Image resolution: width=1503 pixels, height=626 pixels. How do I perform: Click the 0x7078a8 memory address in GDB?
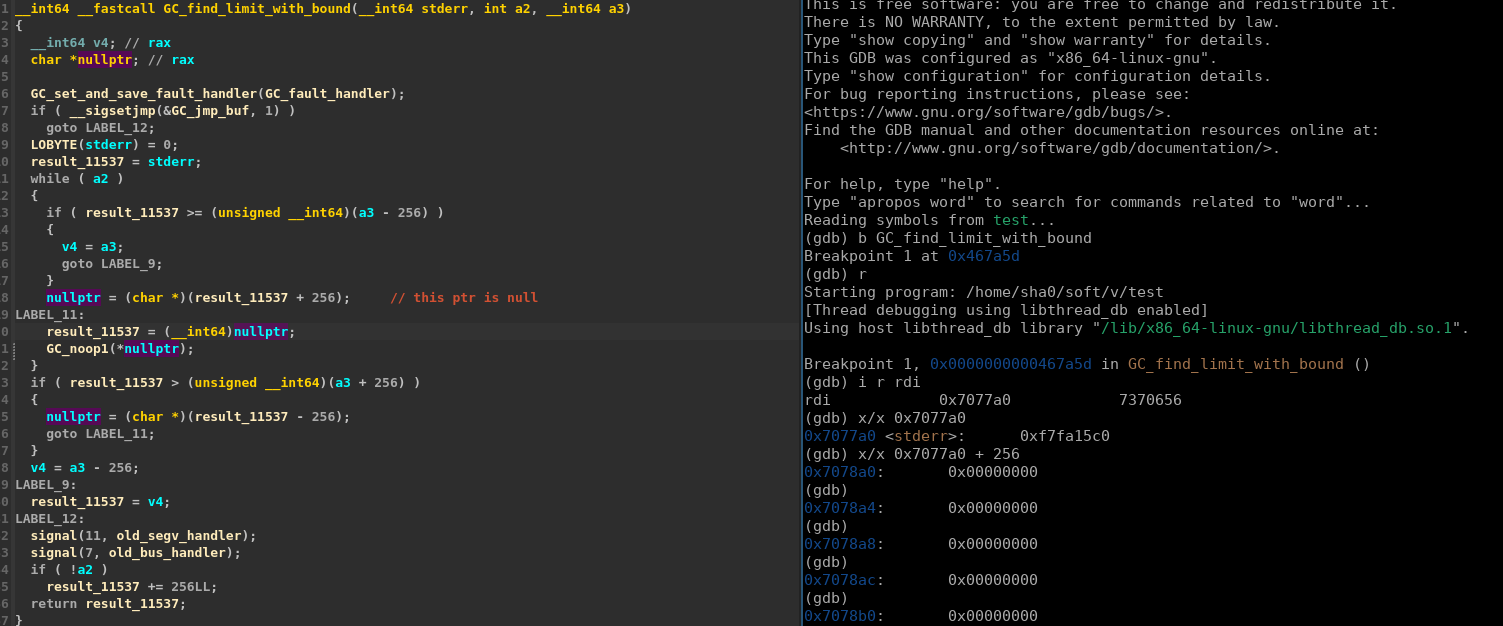coord(840,544)
